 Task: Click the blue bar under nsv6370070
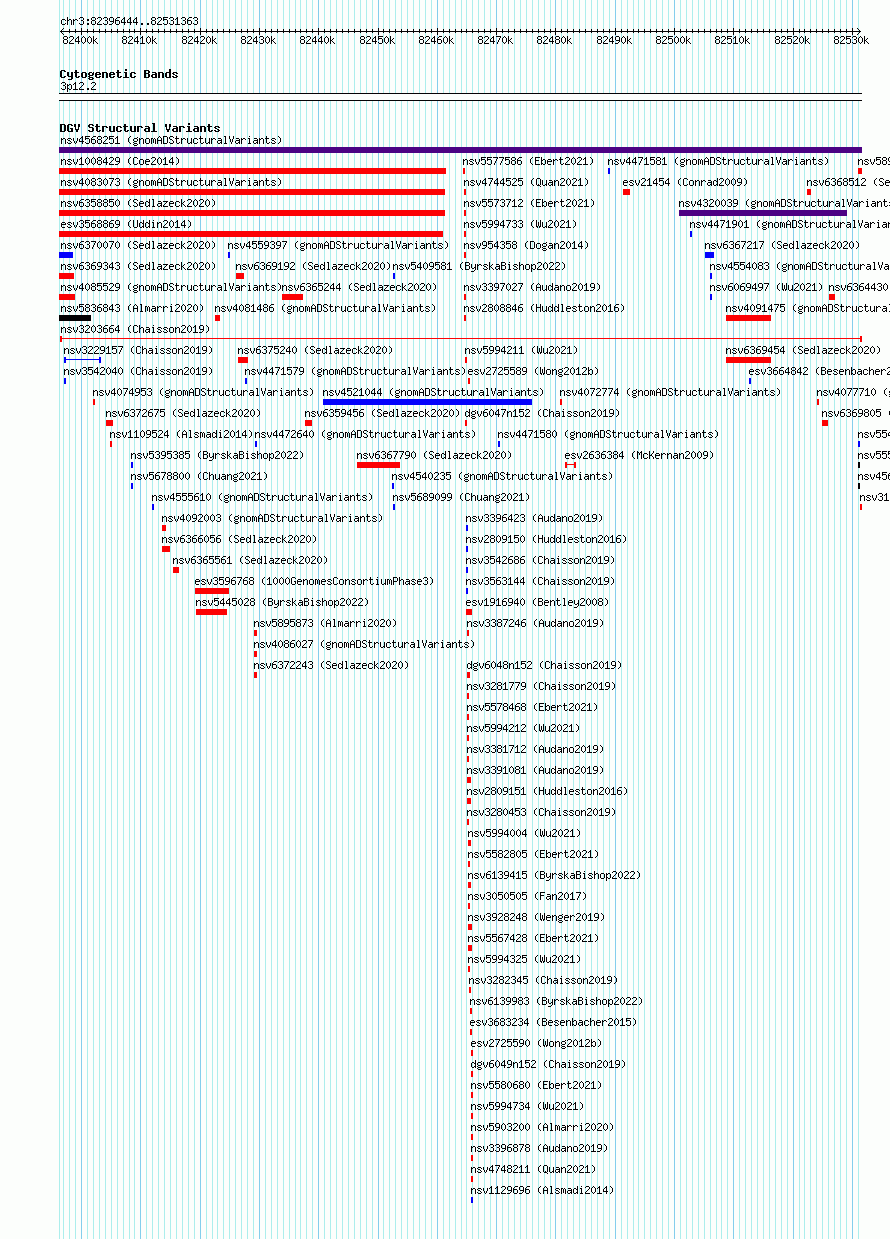(66, 255)
